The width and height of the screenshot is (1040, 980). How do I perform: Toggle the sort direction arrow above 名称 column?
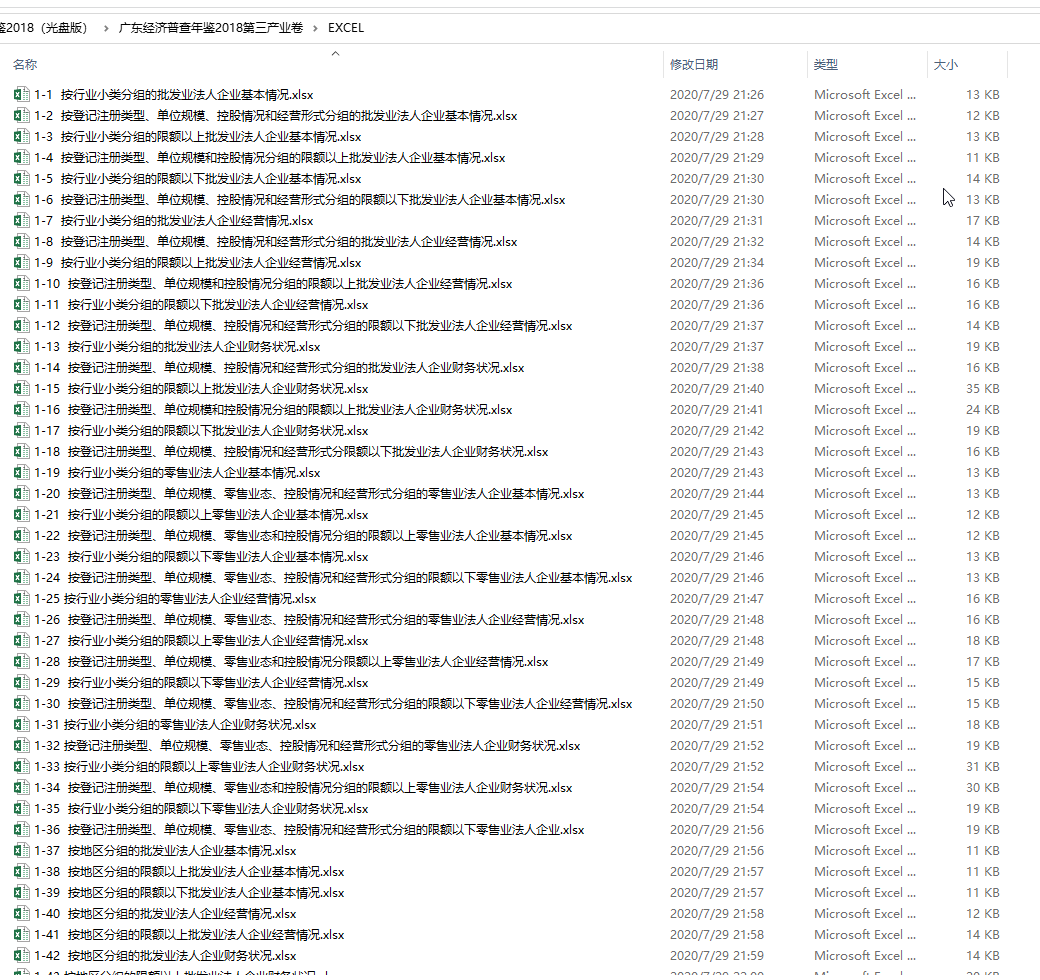336,53
